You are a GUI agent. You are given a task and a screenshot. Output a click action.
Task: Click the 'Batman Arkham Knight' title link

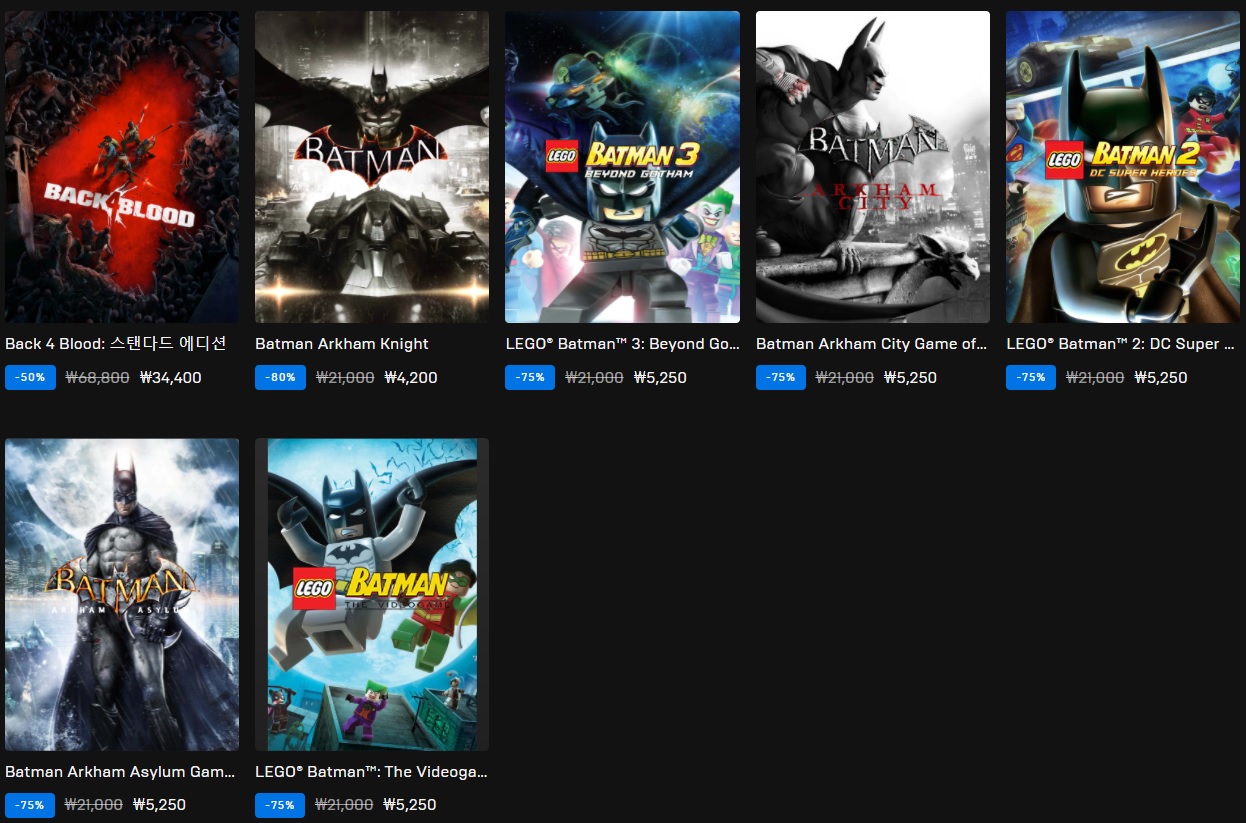(x=342, y=344)
